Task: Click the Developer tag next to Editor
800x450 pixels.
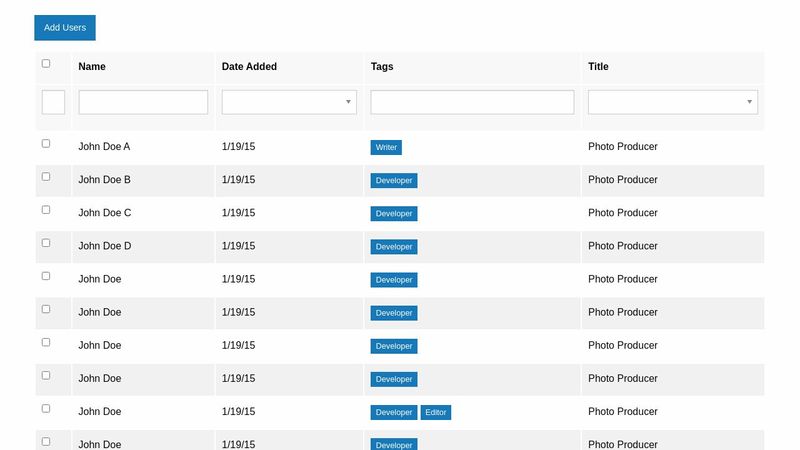Action: pyautogui.click(x=394, y=413)
